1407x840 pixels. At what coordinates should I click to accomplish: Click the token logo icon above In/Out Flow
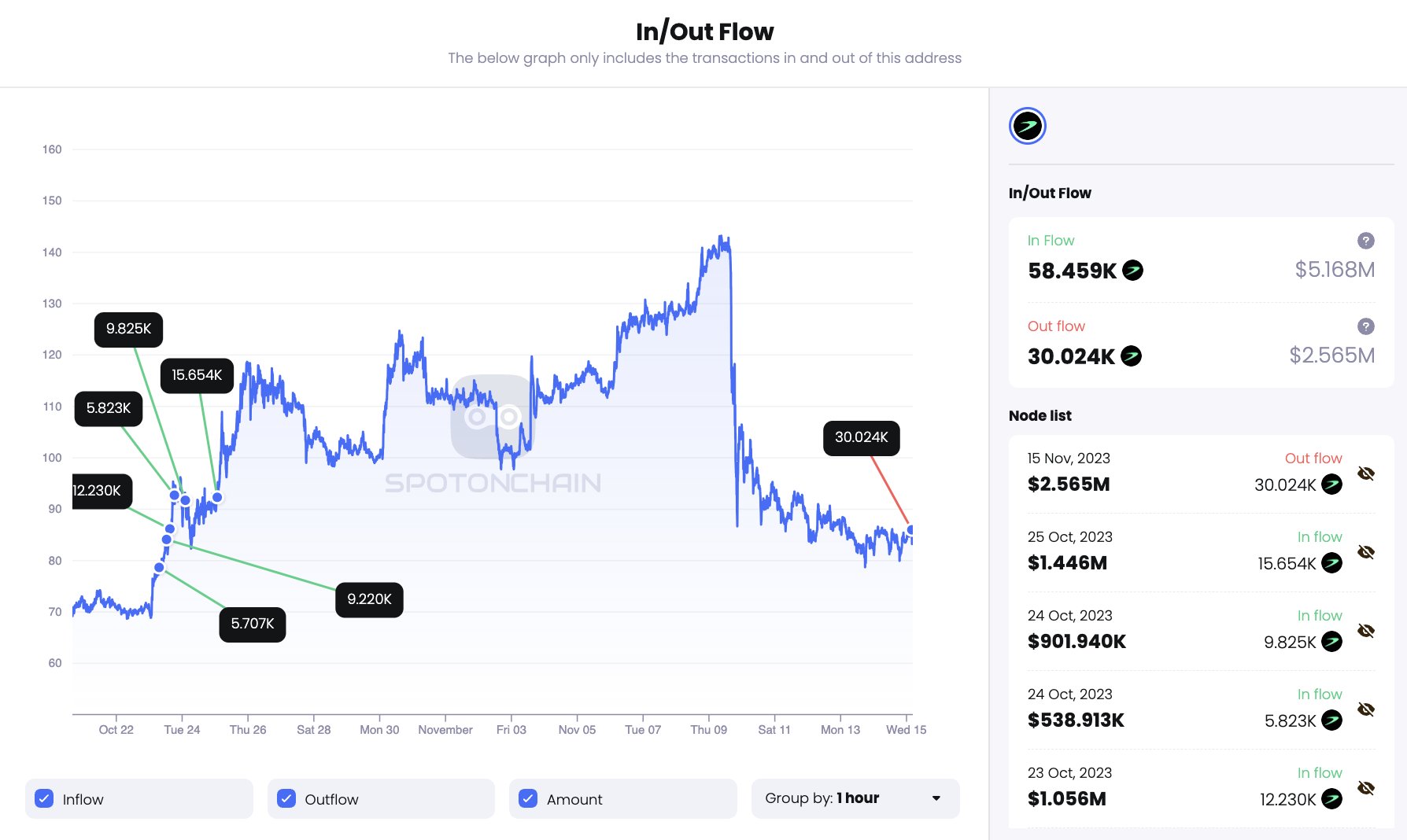click(1027, 126)
